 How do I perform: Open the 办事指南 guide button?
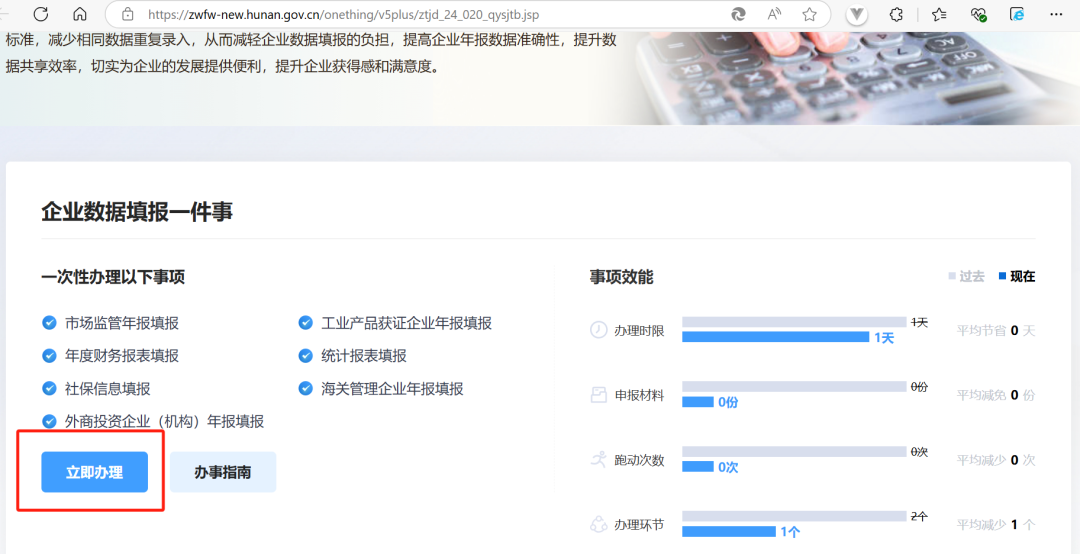click(222, 472)
